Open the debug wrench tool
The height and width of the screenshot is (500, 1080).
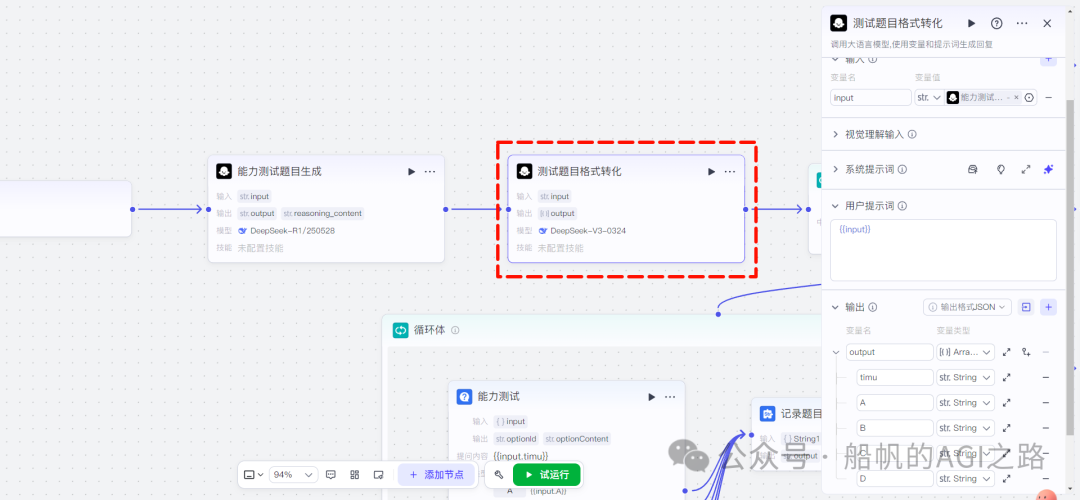pyautogui.click(x=499, y=475)
